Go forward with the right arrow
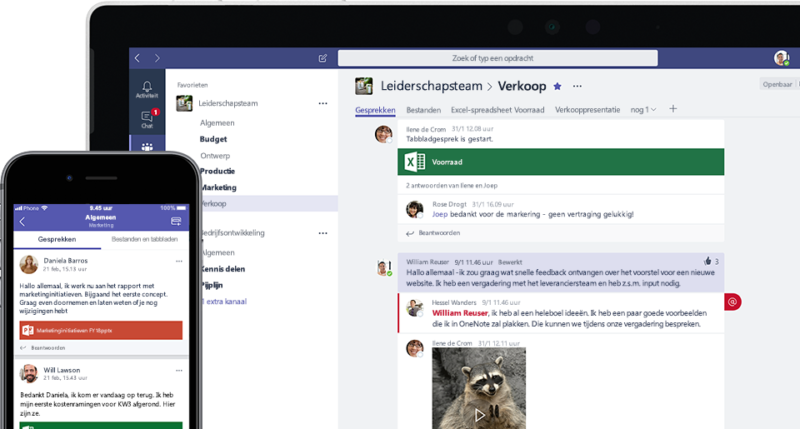The height and width of the screenshot is (429, 800). click(157, 58)
